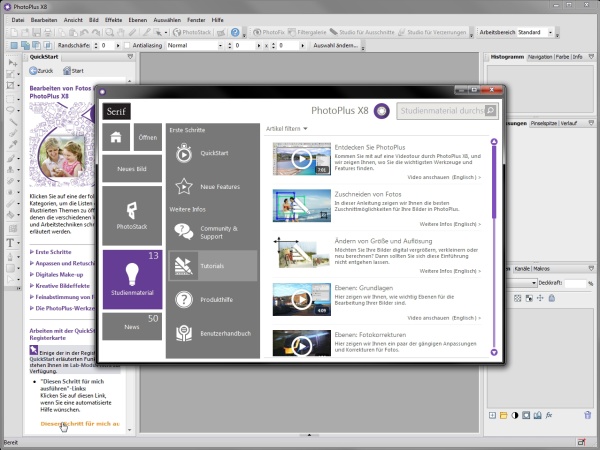This screenshot has height=450, width=600.
Task: Open Community & Support chat item
Action: pyautogui.click(x=212, y=232)
